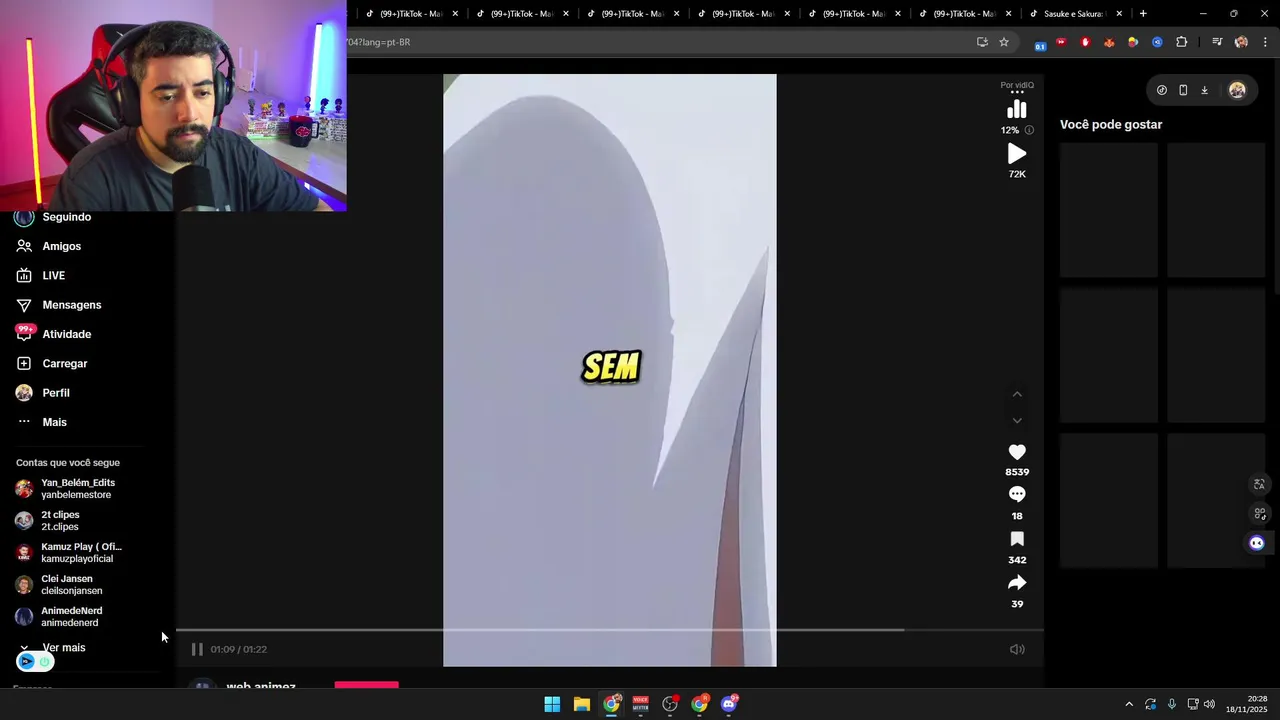The width and height of the screenshot is (1280, 720).
Task: Like the video with heart icon
Action: [x=1017, y=452]
